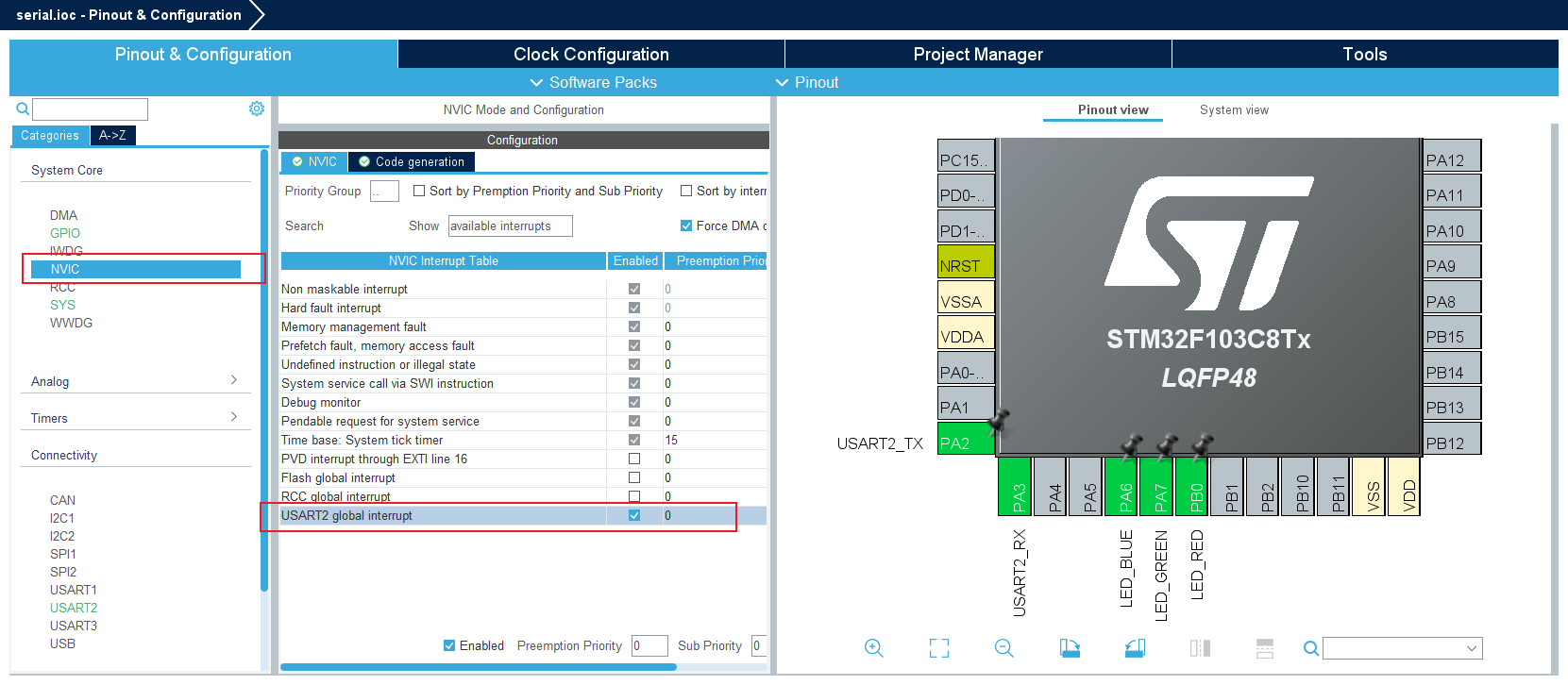Select USART2 in the Connectivity list

[x=74, y=608]
